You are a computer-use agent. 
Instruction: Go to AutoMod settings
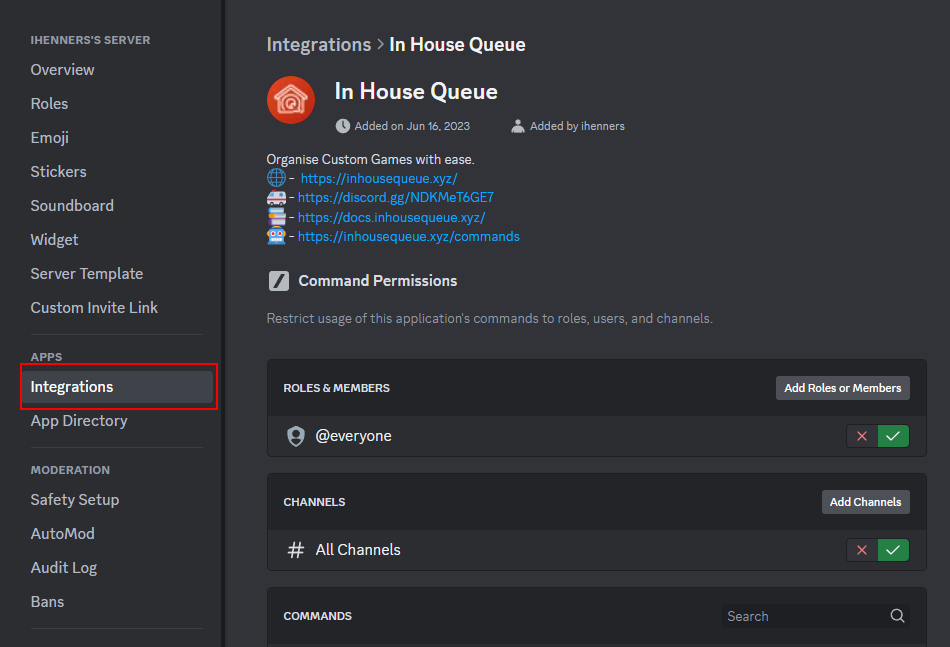(62, 534)
